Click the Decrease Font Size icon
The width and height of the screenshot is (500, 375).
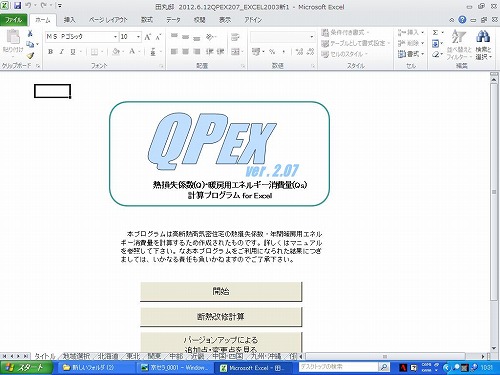(x=158, y=37)
